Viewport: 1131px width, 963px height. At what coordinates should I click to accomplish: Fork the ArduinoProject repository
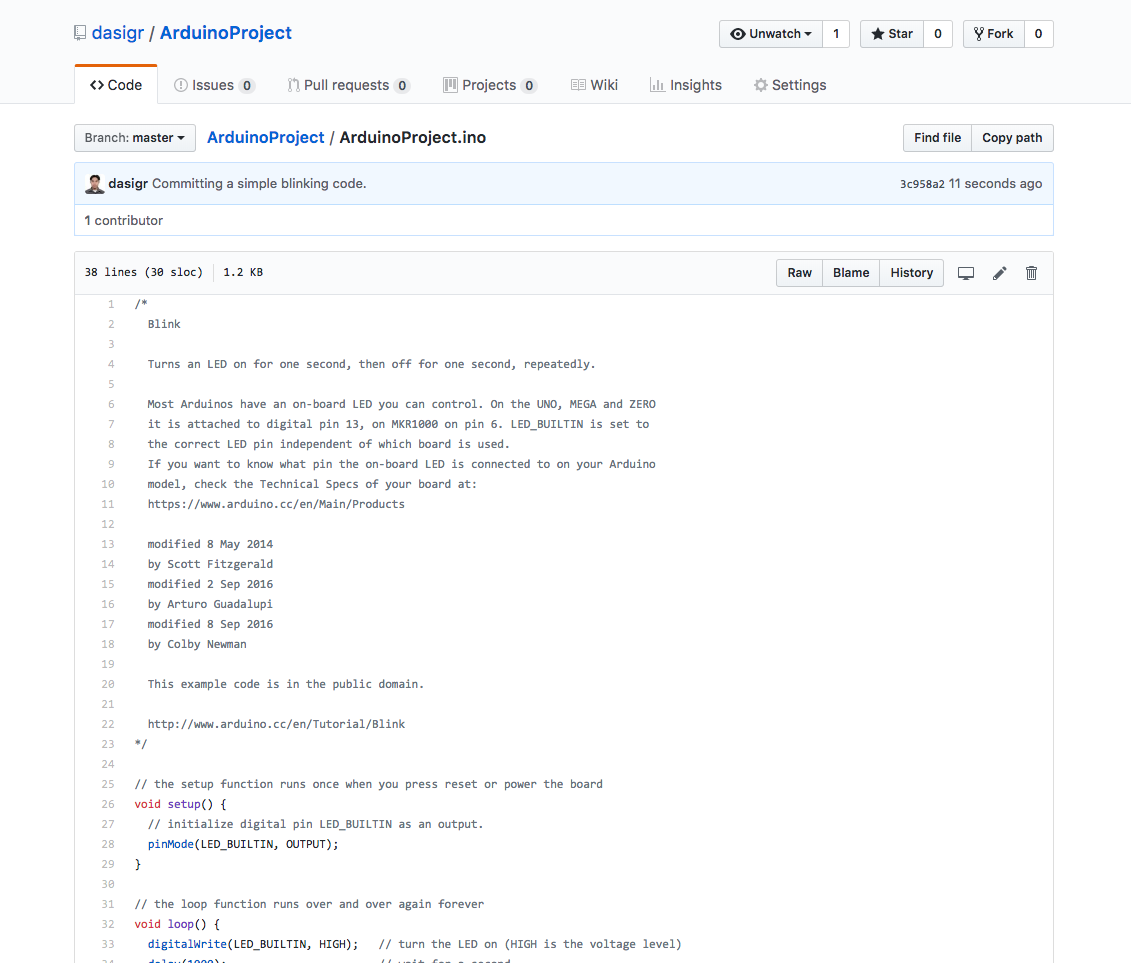994,34
